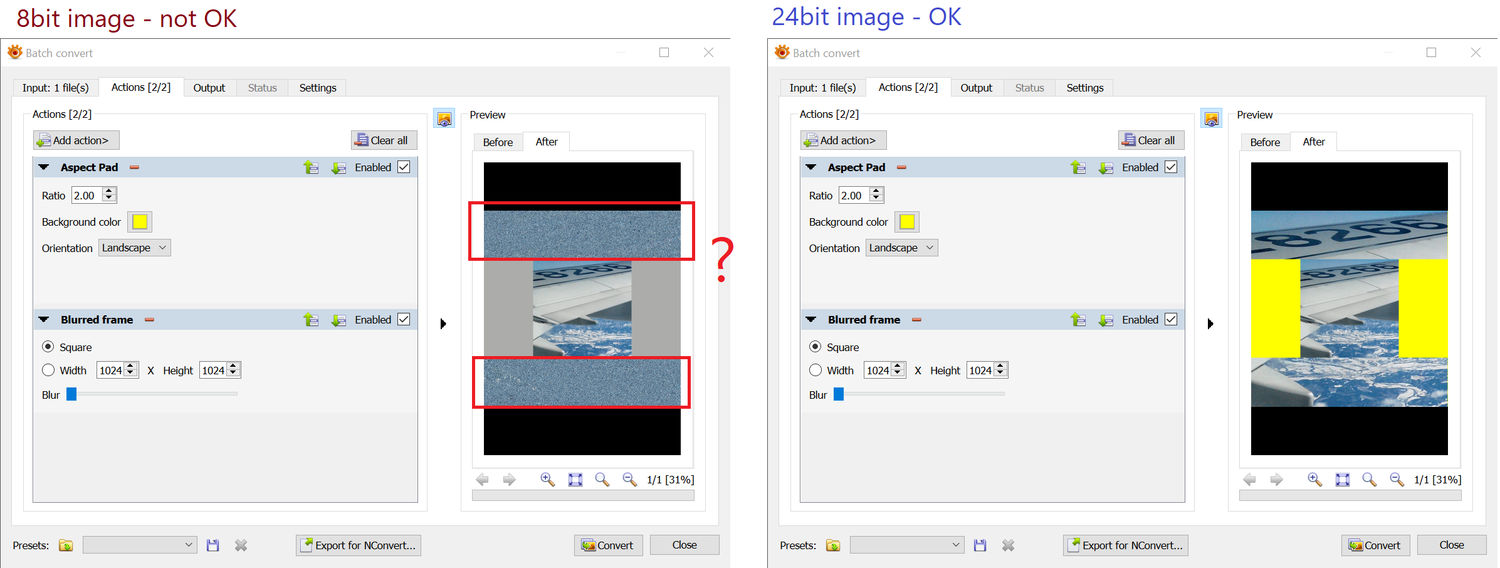Viewport: 1500px width, 568px height.
Task: Click Clear all button in 24bit window
Action: [x=1151, y=140]
